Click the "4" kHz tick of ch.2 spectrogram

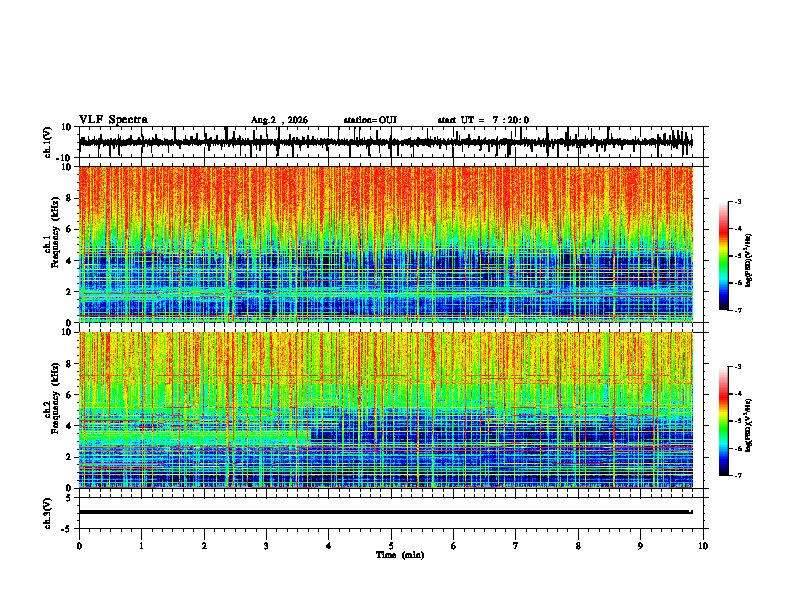[x=69, y=426]
